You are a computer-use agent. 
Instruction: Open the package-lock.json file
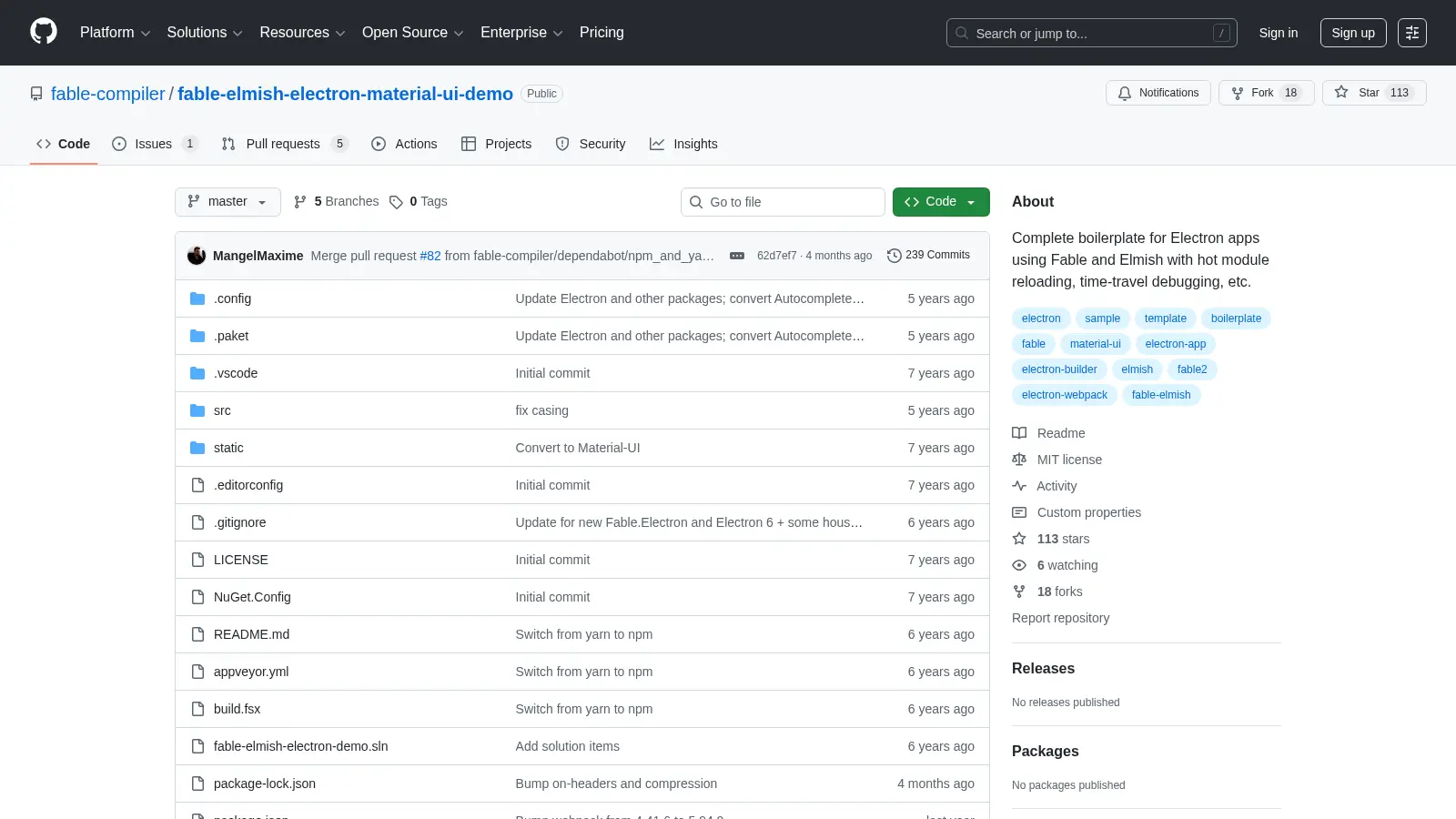[265, 784]
